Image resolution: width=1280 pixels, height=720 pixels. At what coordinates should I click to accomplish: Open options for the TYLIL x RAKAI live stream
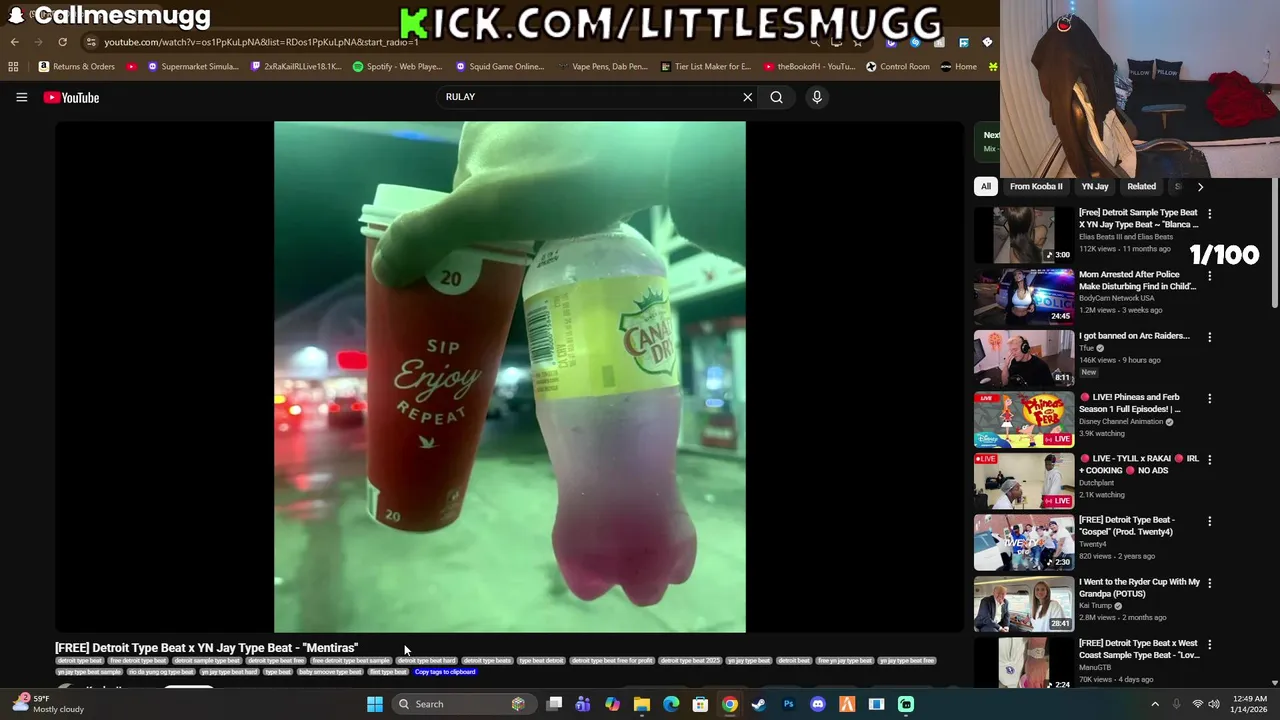click(x=1209, y=460)
